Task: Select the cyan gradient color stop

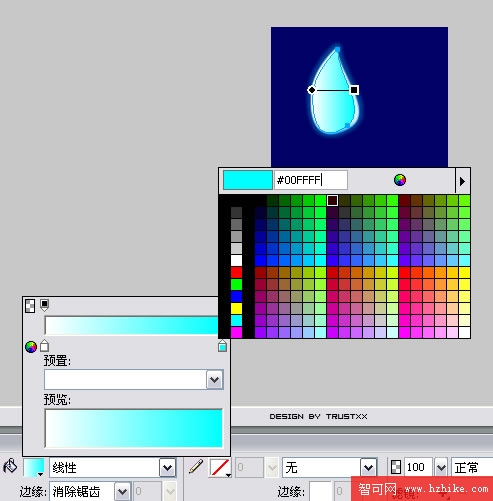Action: tap(222, 346)
